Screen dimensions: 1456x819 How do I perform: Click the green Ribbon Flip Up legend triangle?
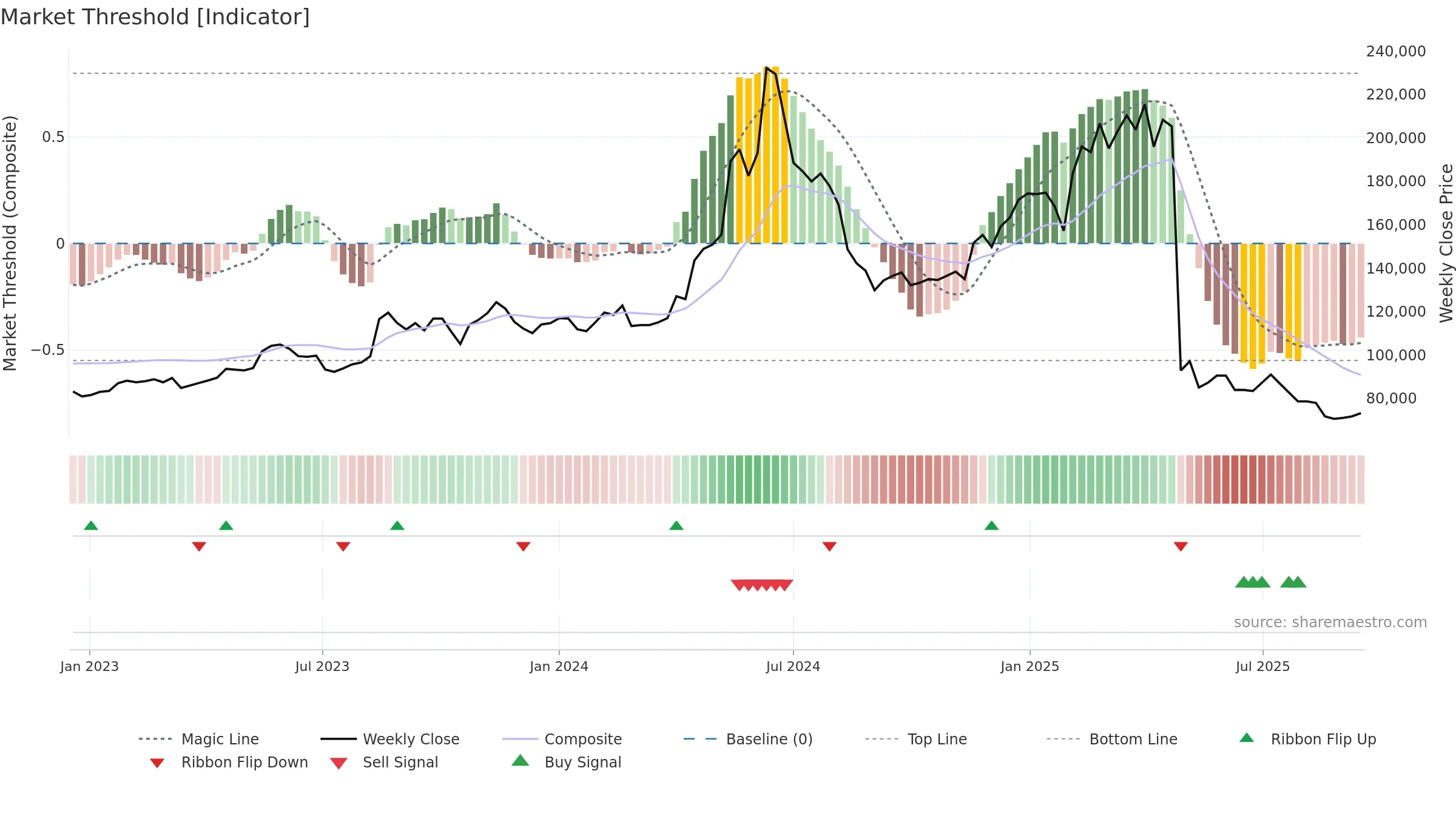(x=1247, y=738)
